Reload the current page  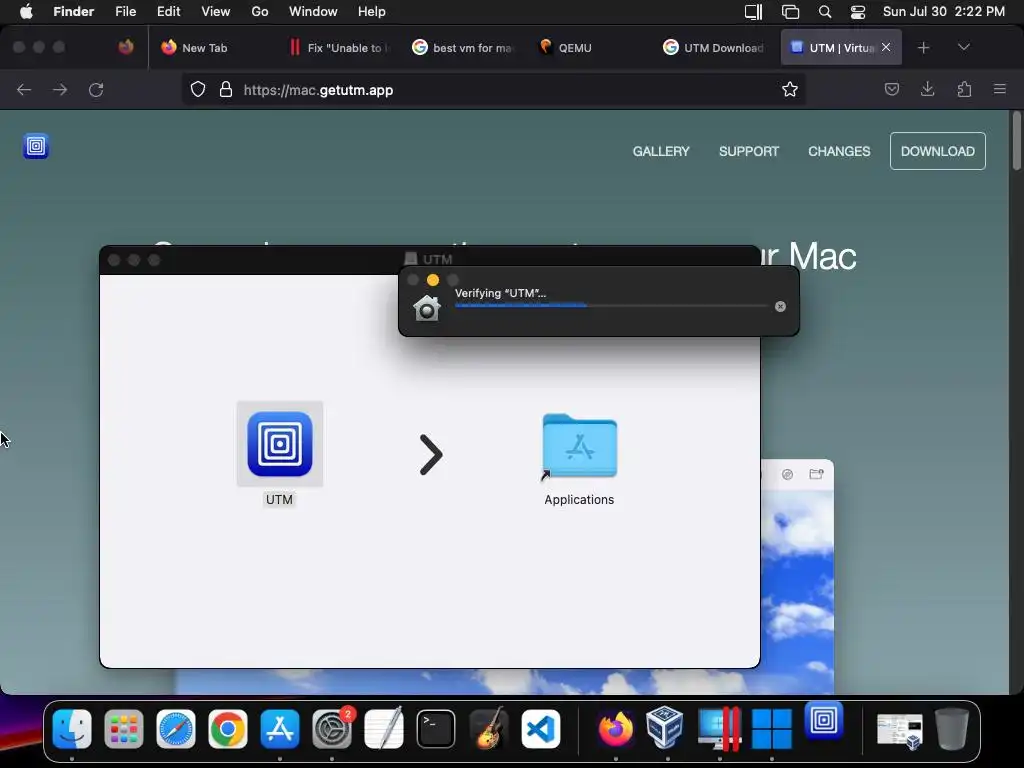click(x=96, y=89)
